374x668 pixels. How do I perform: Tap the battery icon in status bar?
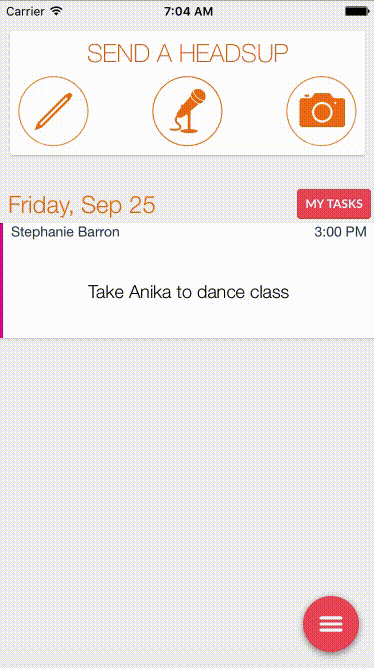pos(357,12)
